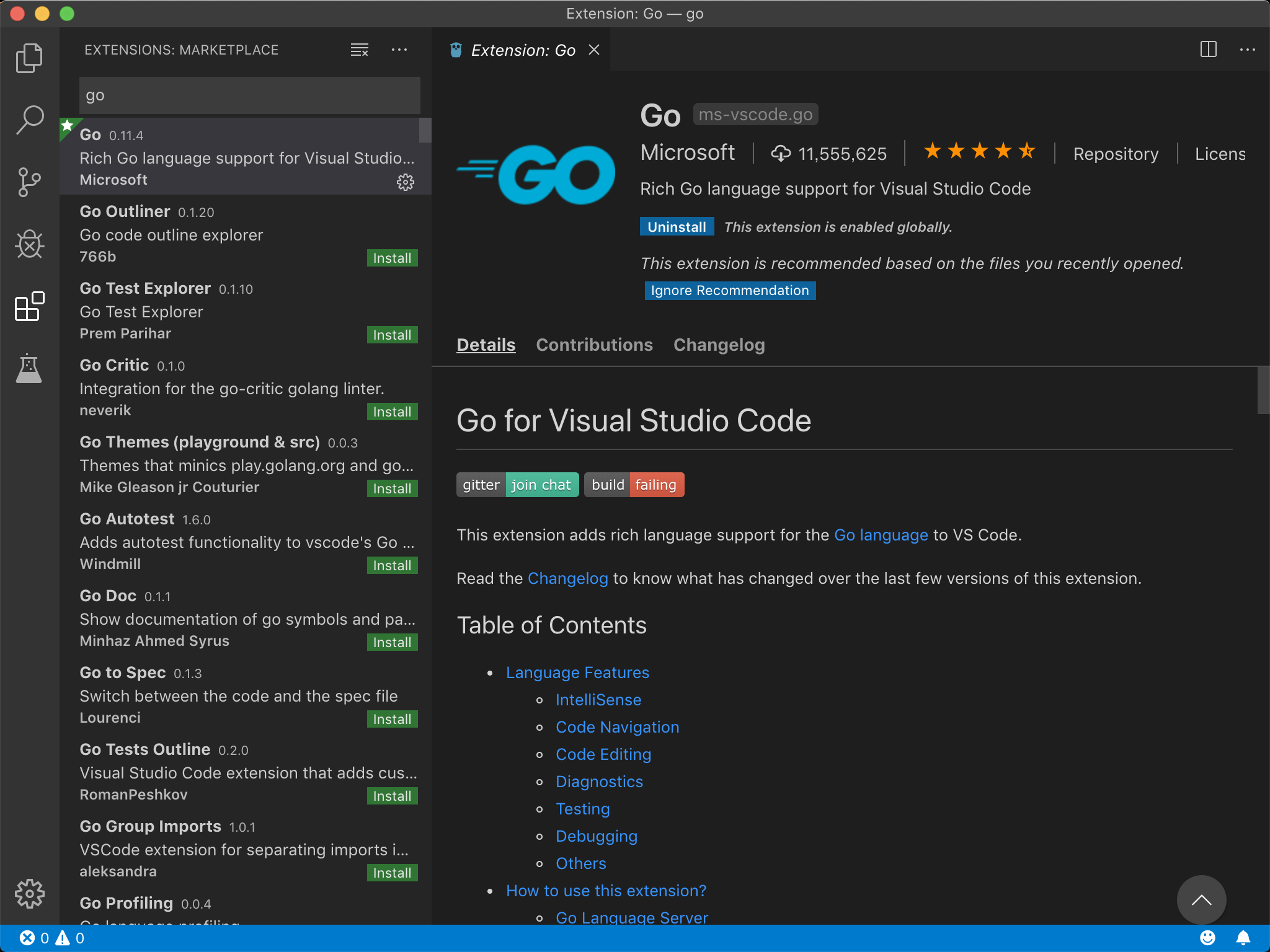
Task: Click the scroll-to-top arrow button
Action: (x=1202, y=900)
